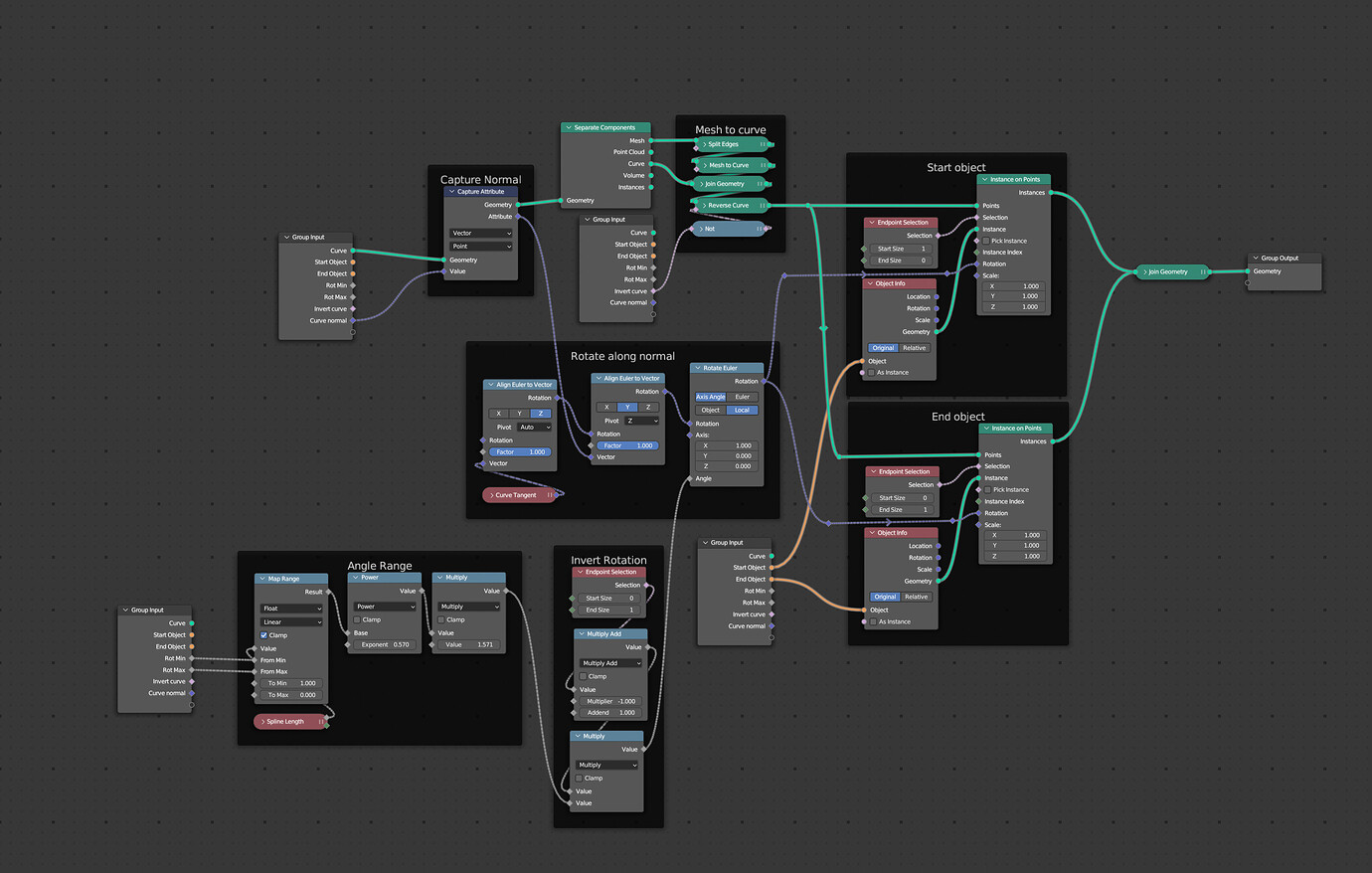This screenshot has width=1372, height=873.
Task: Expand the collapsed Spline Length node
Action: click(x=261, y=722)
